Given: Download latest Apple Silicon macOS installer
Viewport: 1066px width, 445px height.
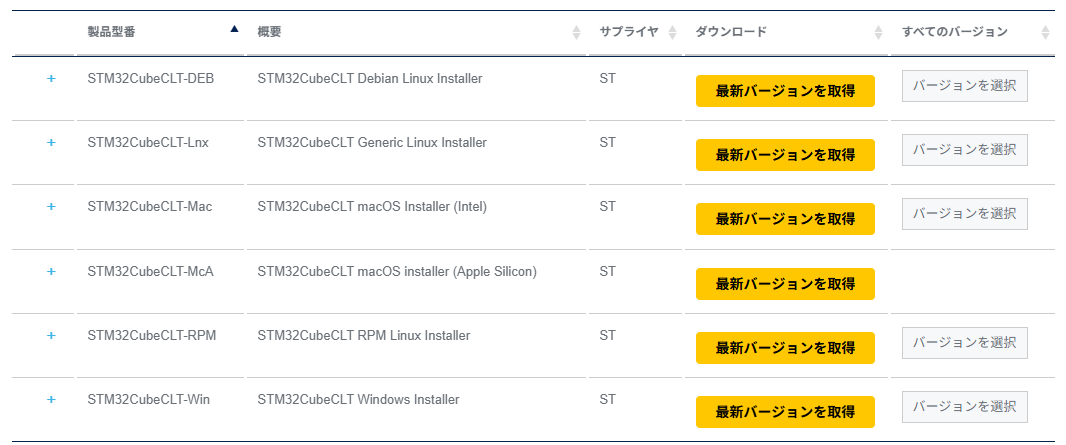Looking at the screenshot, I should coord(785,284).
